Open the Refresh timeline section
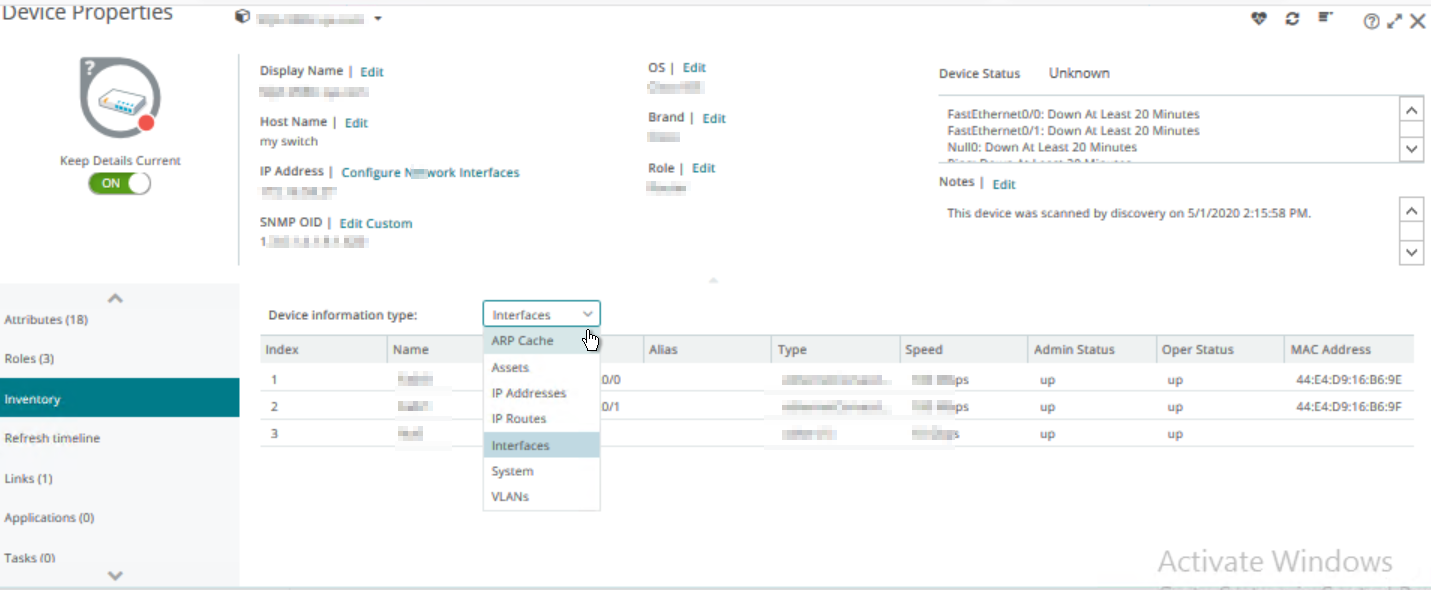The height and width of the screenshot is (590, 1431). (x=119, y=438)
